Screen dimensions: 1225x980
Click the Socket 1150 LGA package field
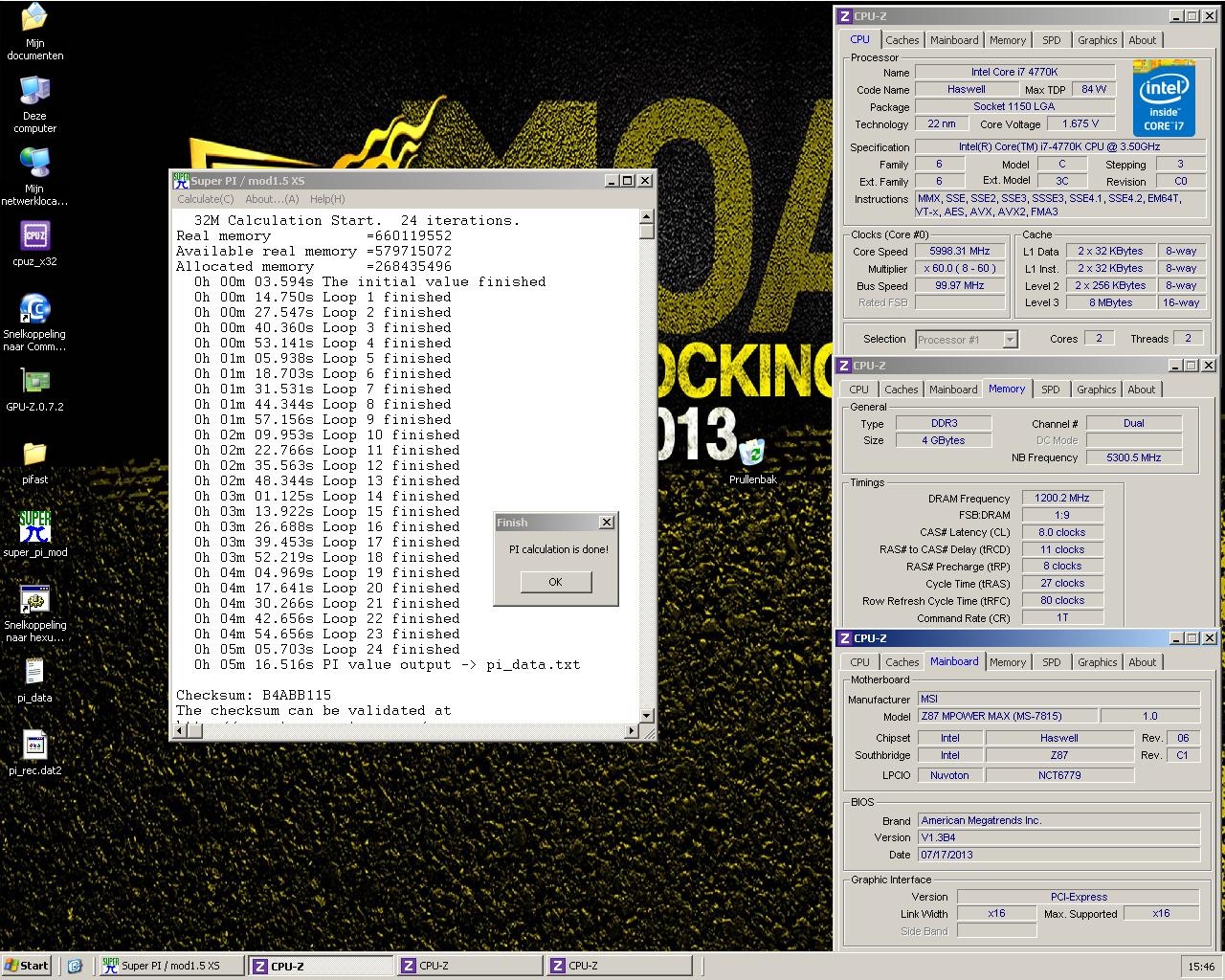1014,106
